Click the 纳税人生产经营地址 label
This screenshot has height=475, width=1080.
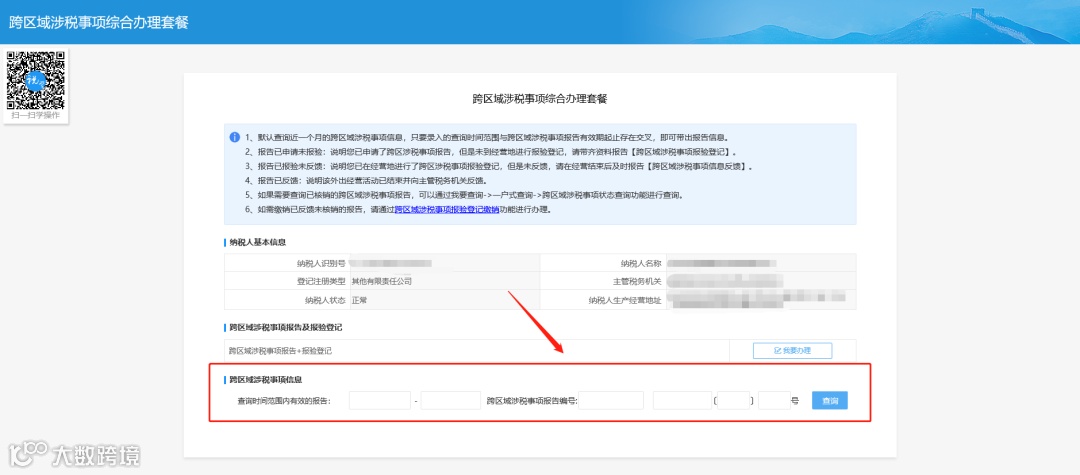click(625, 299)
